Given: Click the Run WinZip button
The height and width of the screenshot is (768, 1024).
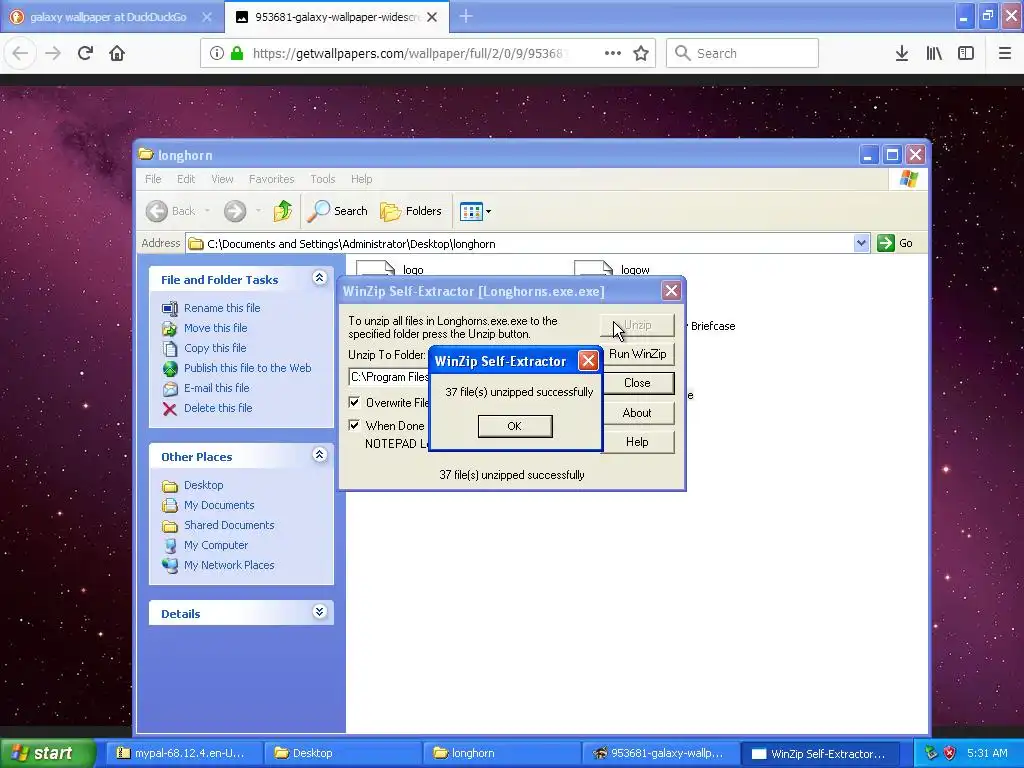Looking at the screenshot, I should point(637,354).
